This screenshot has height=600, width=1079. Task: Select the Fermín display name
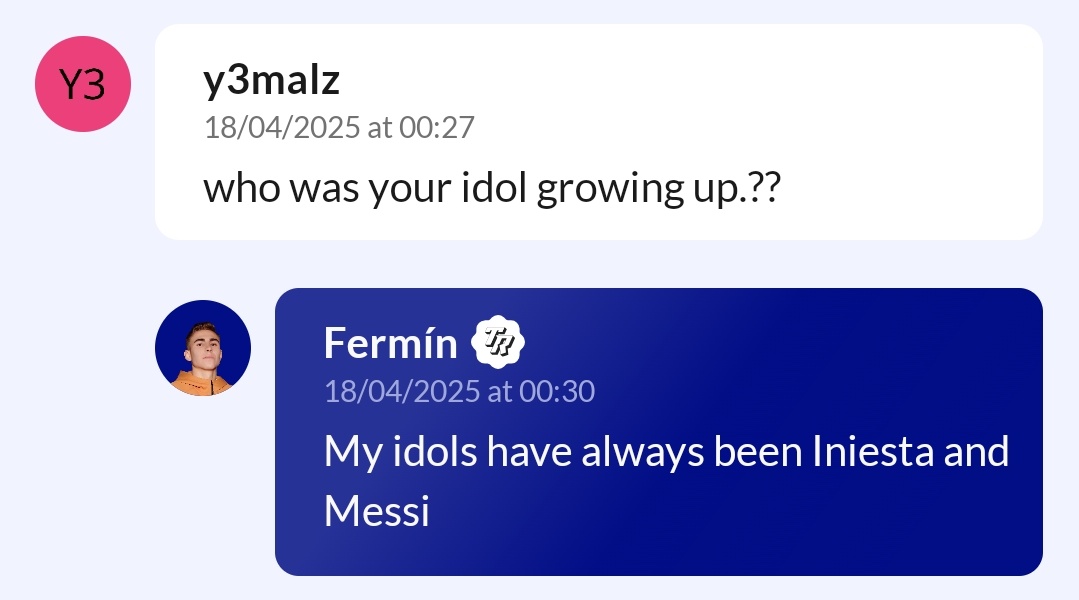click(390, 344)
